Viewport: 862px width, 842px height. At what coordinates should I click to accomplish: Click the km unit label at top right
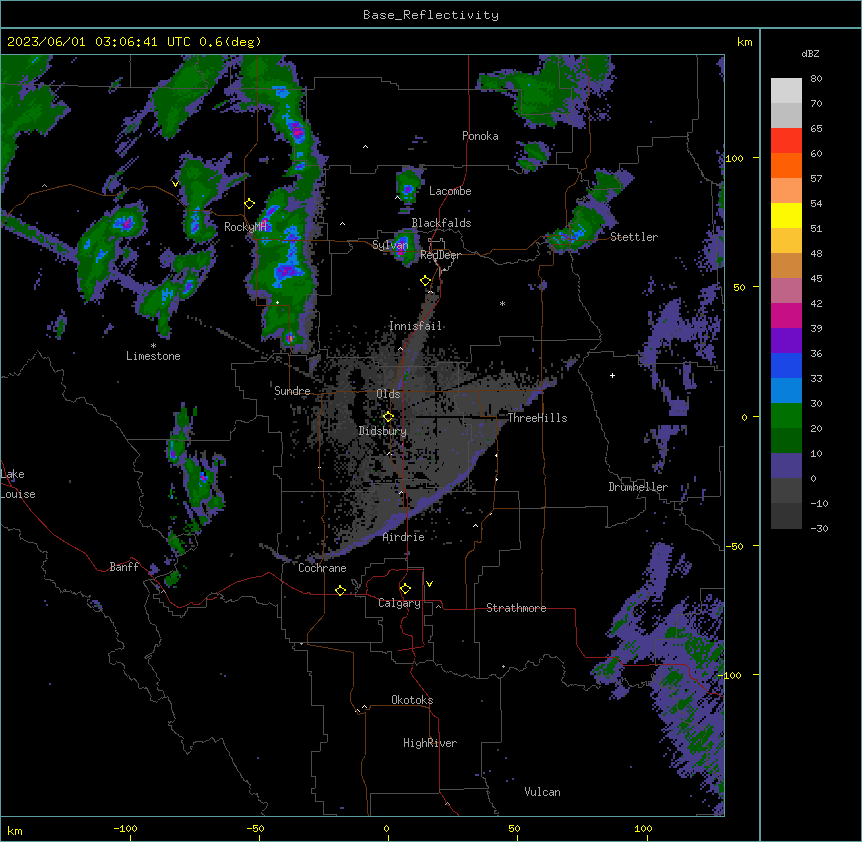point(745,42)
